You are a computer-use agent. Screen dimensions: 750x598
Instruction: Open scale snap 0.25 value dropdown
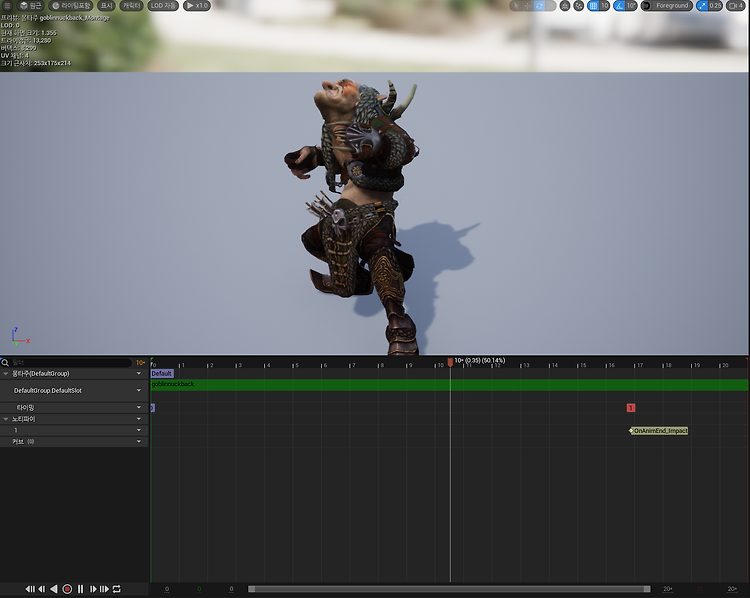tap(716, 6)
